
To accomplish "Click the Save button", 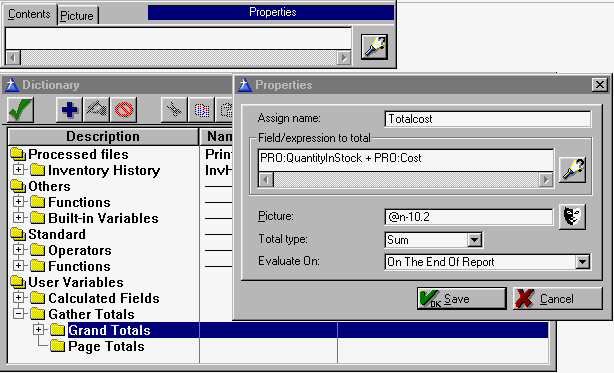I will (x=462, y=299).
